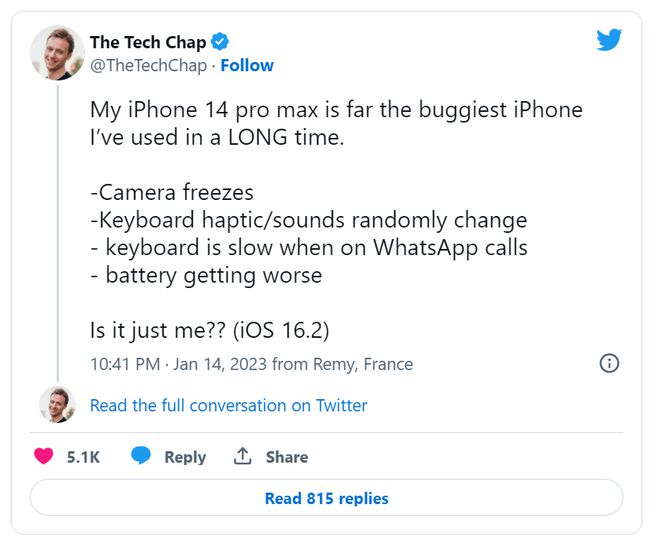Open The Tech Chap's large profile photo
This screenshot has height=547, width=660.
tap(57, 53)
